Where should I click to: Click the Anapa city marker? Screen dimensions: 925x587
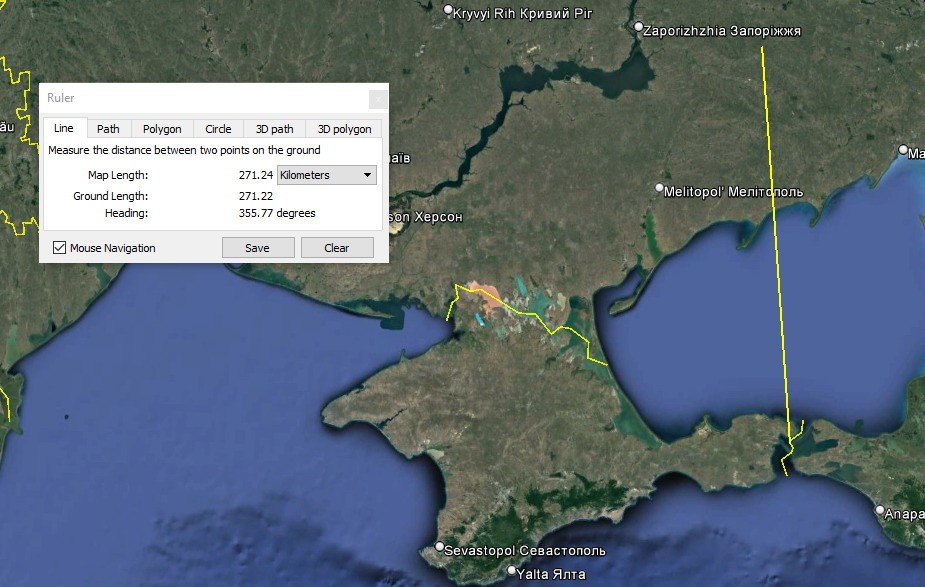pos(880,510)
